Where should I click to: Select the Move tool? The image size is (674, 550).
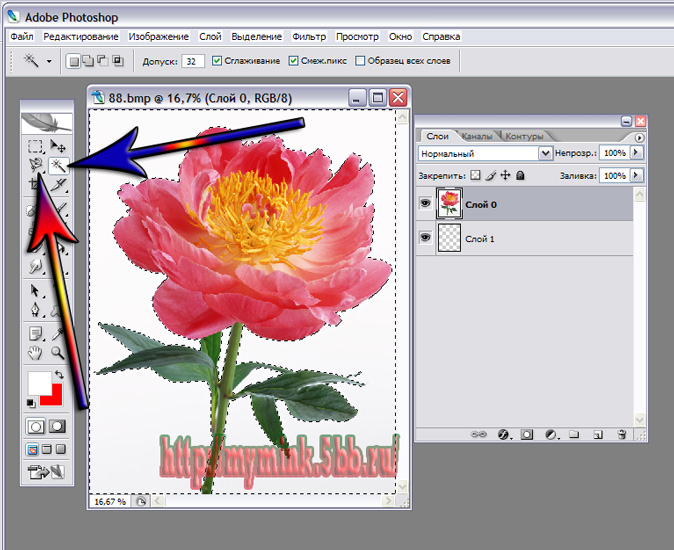click(58, 147)
